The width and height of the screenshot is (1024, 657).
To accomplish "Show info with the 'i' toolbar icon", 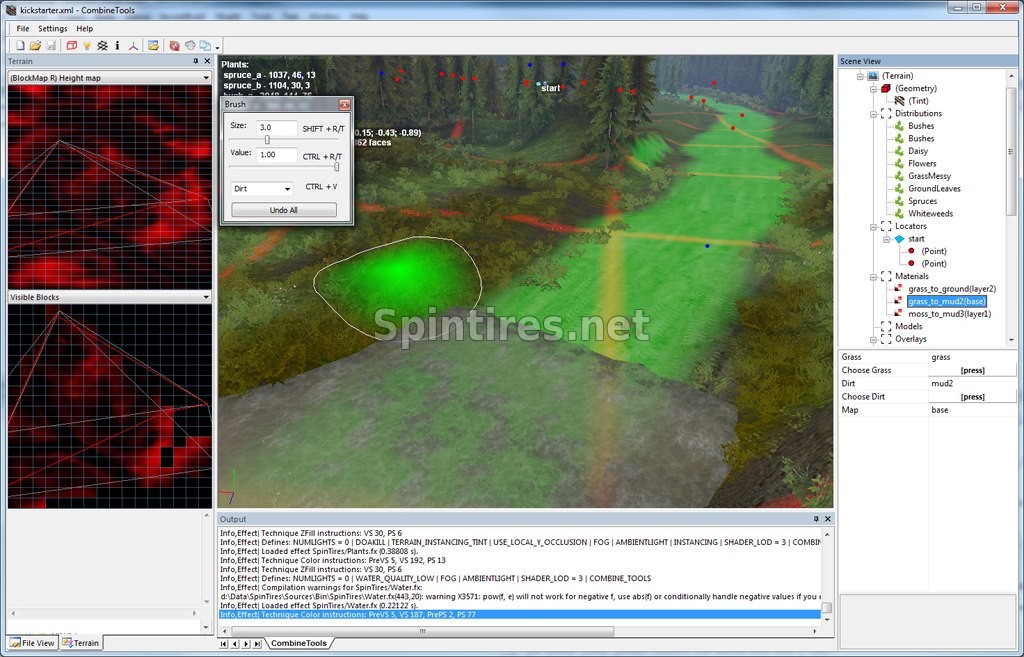I will (118, 46).
